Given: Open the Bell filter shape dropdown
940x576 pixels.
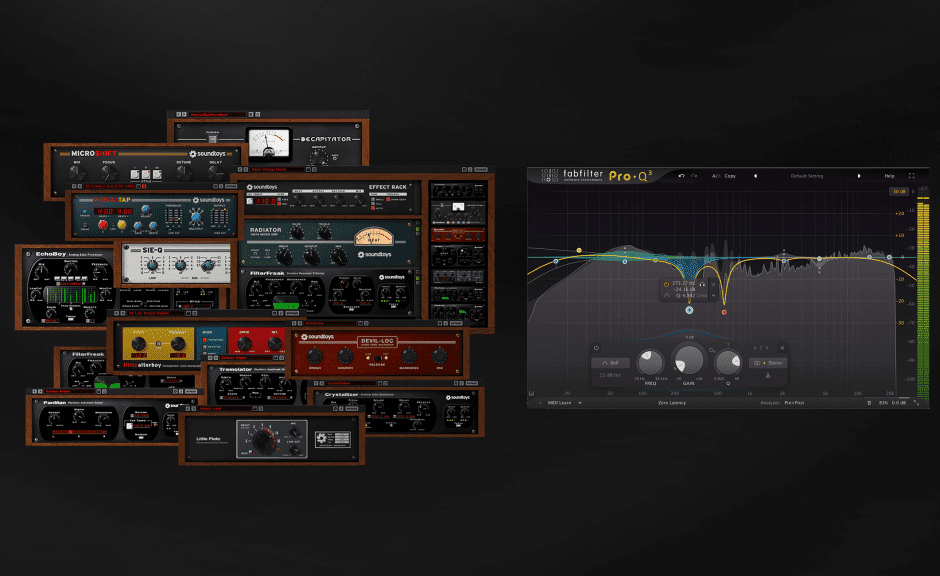Looking at the screenshot, I should tap(611, 362).
